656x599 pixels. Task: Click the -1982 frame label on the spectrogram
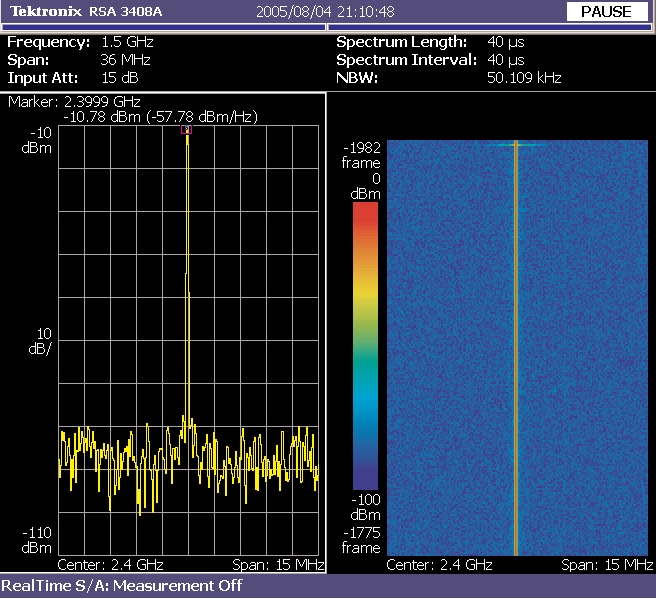pos(361,154)
